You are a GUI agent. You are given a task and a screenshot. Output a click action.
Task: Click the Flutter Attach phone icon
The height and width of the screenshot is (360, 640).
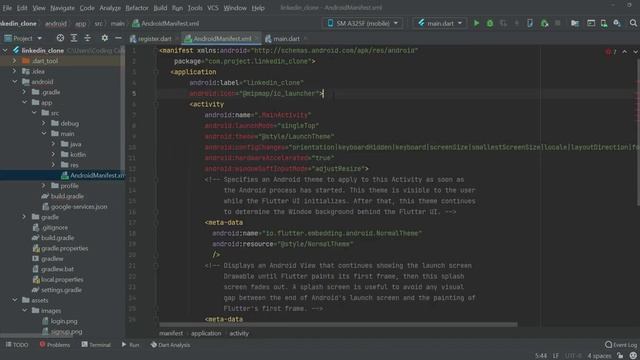pos(530,23)
